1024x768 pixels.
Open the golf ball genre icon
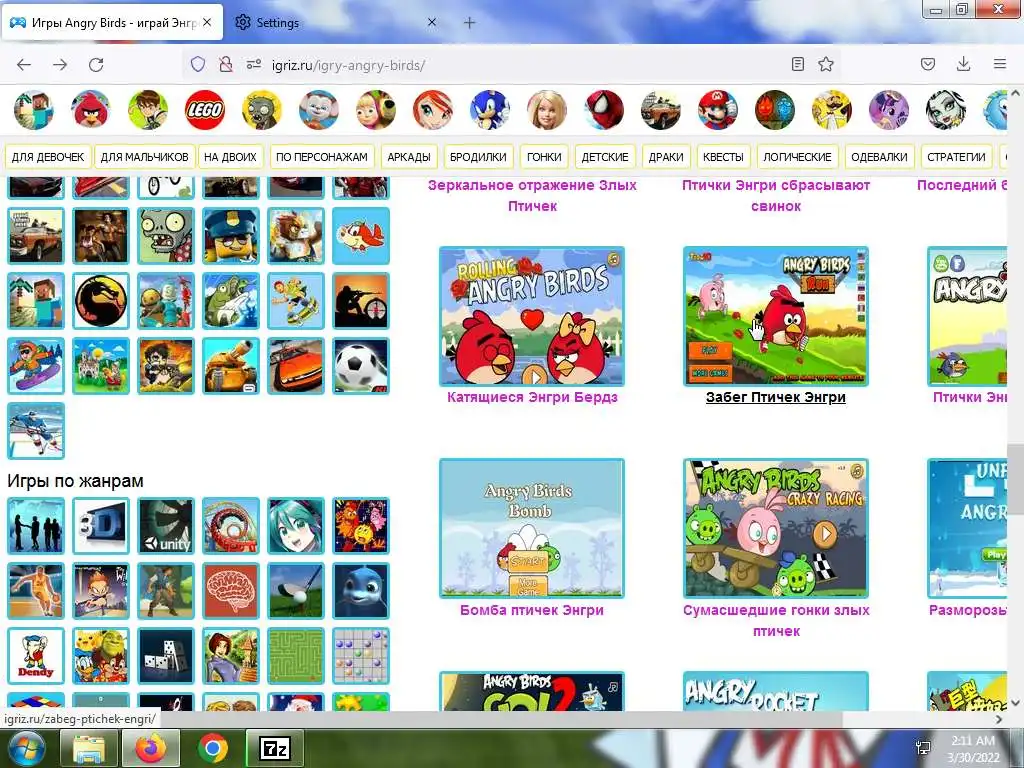point(296,591)
